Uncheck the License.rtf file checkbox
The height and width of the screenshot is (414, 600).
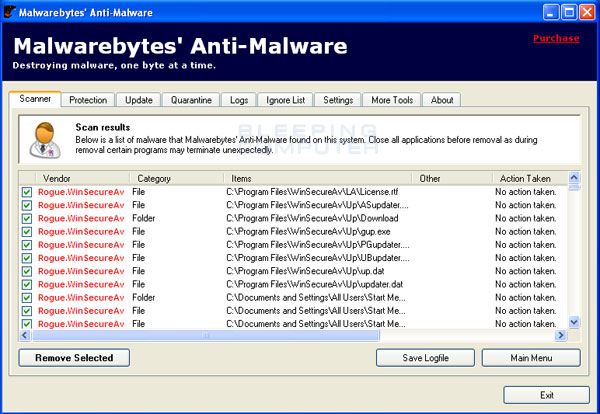(27, 192)
